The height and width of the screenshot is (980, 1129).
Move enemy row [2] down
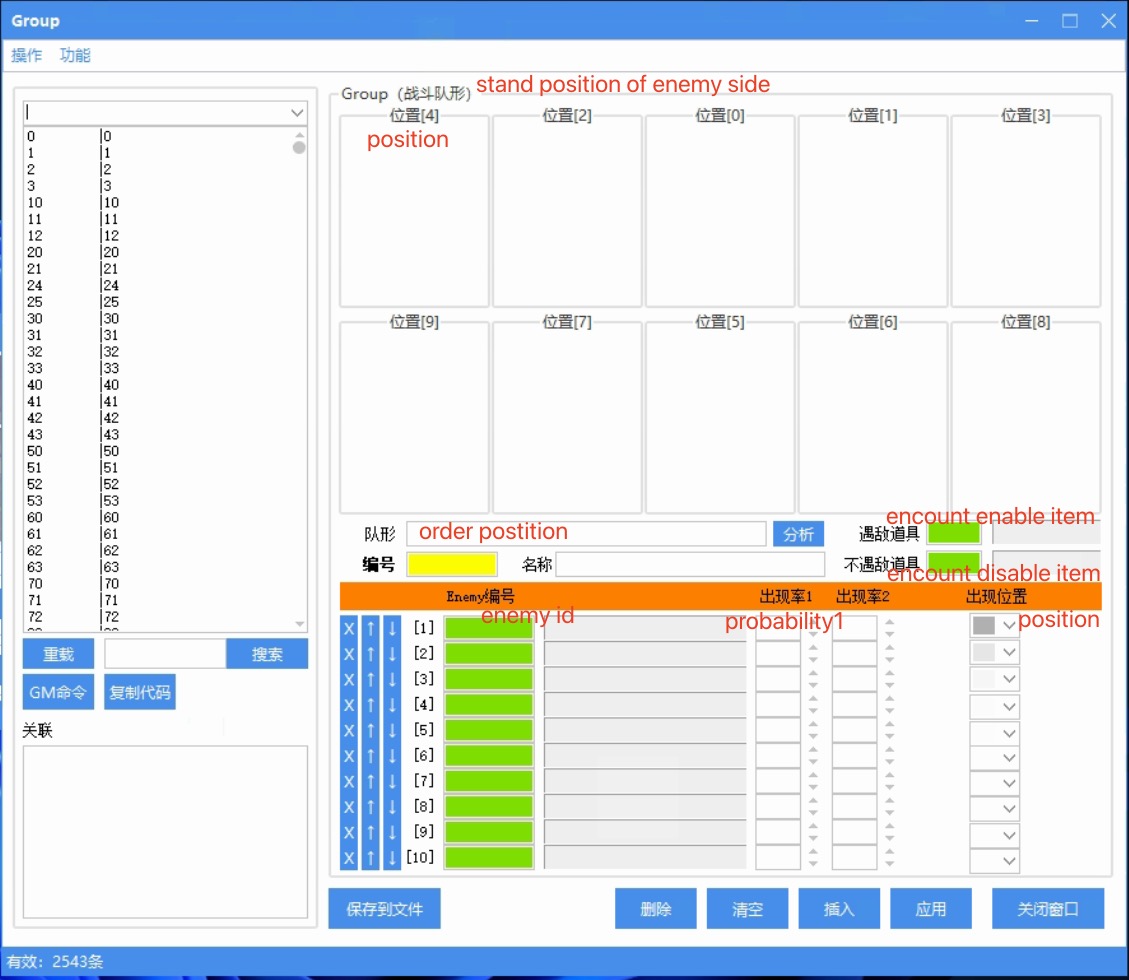tap(392, 654)
